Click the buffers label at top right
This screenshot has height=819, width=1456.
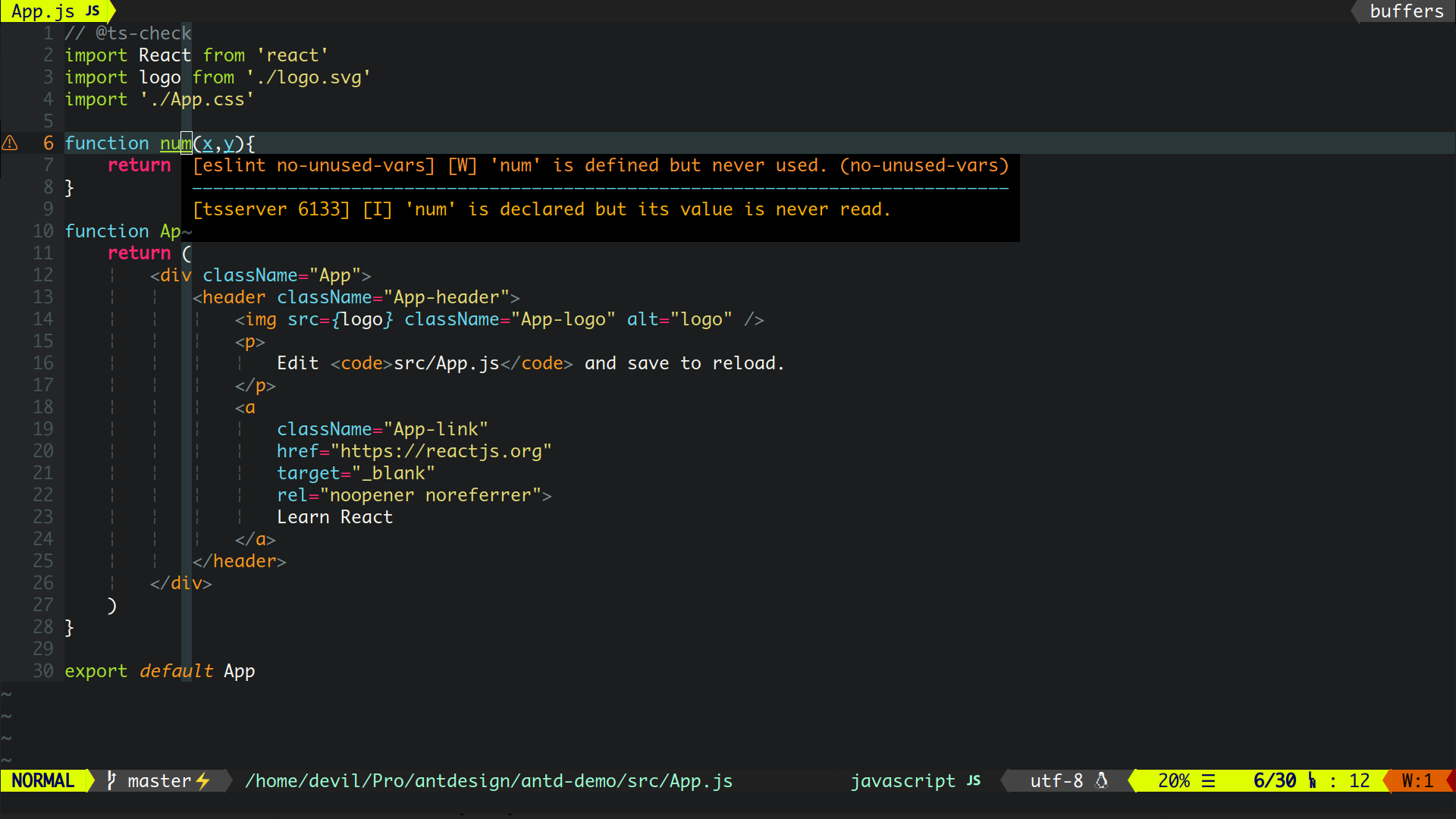[x=1406, y=11]
